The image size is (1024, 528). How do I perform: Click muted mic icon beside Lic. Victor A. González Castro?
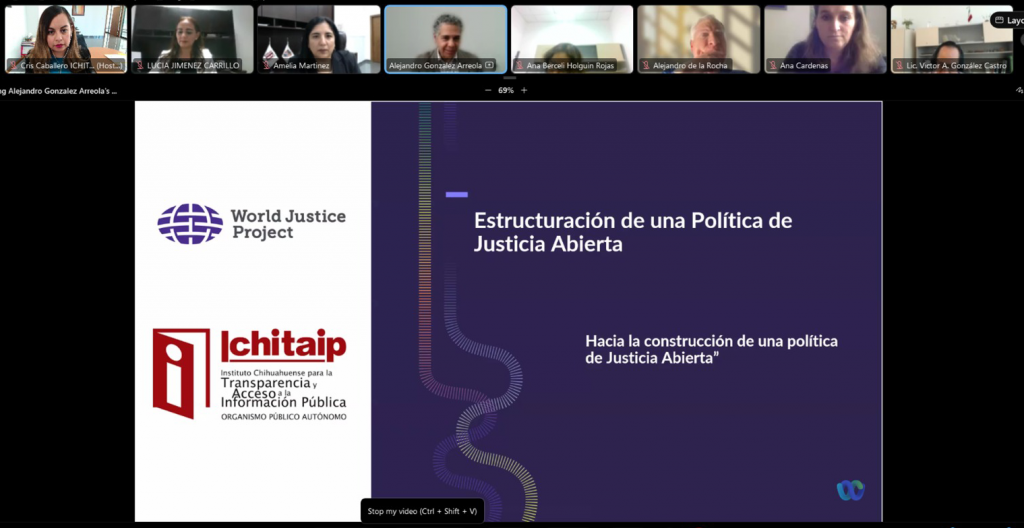click(899, 65)
